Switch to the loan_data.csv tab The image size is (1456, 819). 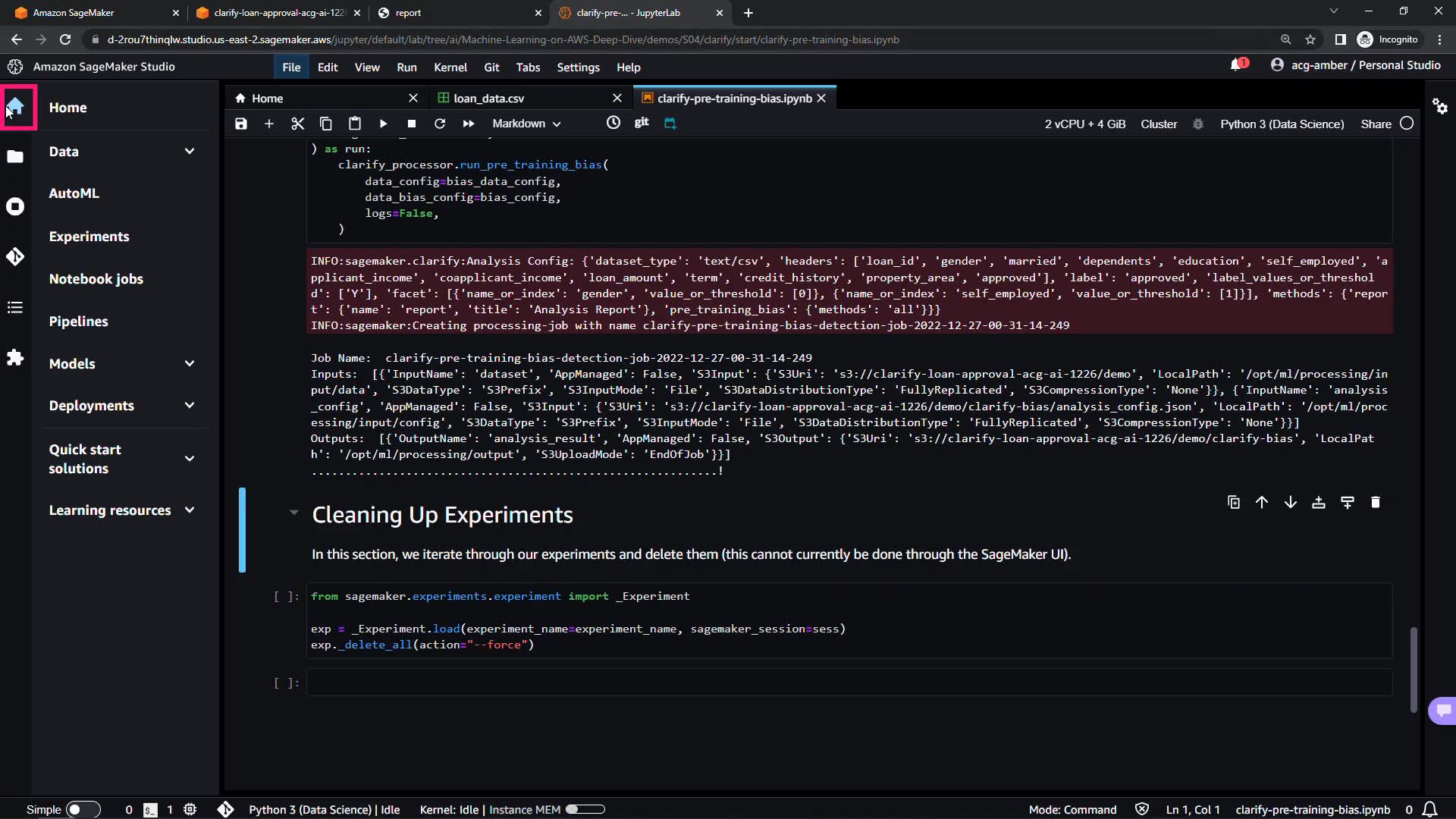point(488,99)
